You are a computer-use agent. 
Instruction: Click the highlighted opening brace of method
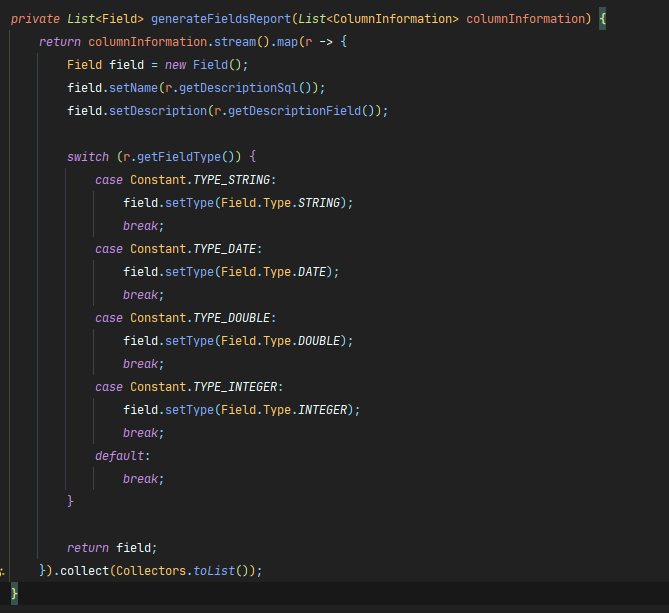[x=602, y=19]
